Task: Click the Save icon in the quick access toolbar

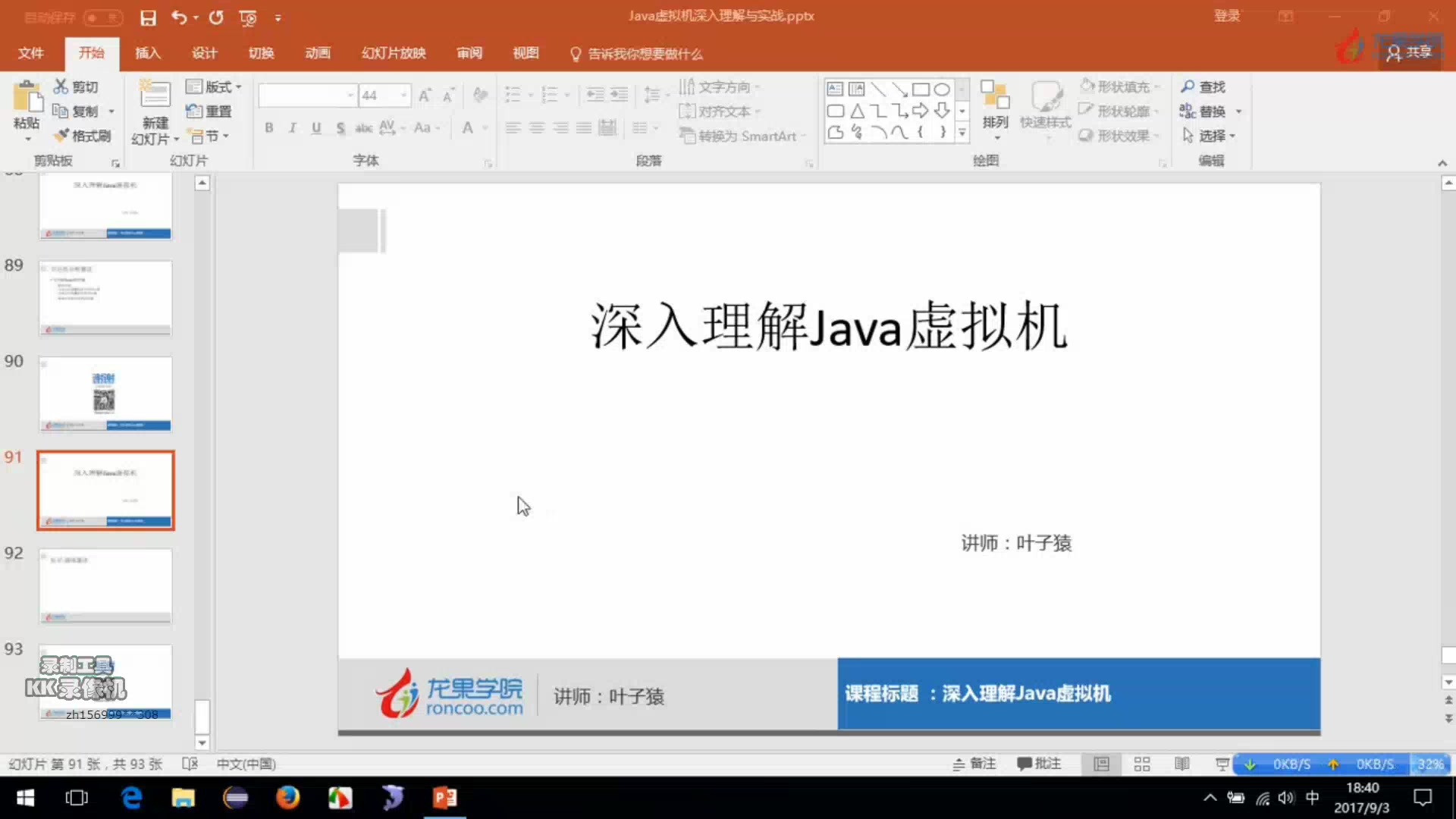Action: (x=148, y=17)
